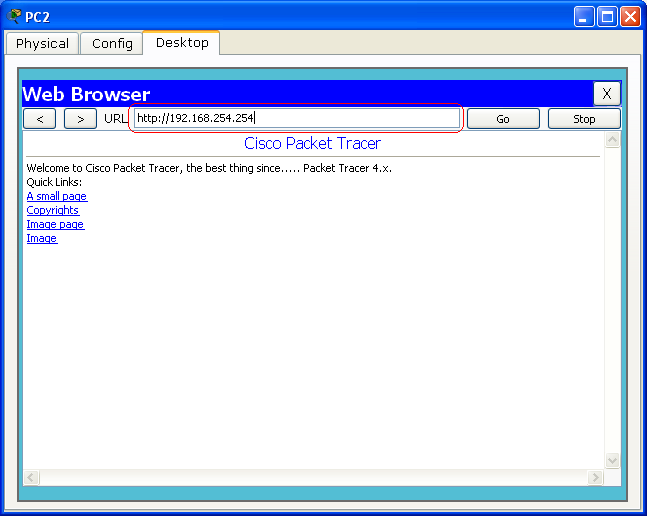Click the Stop button

[x=584, y=119]
